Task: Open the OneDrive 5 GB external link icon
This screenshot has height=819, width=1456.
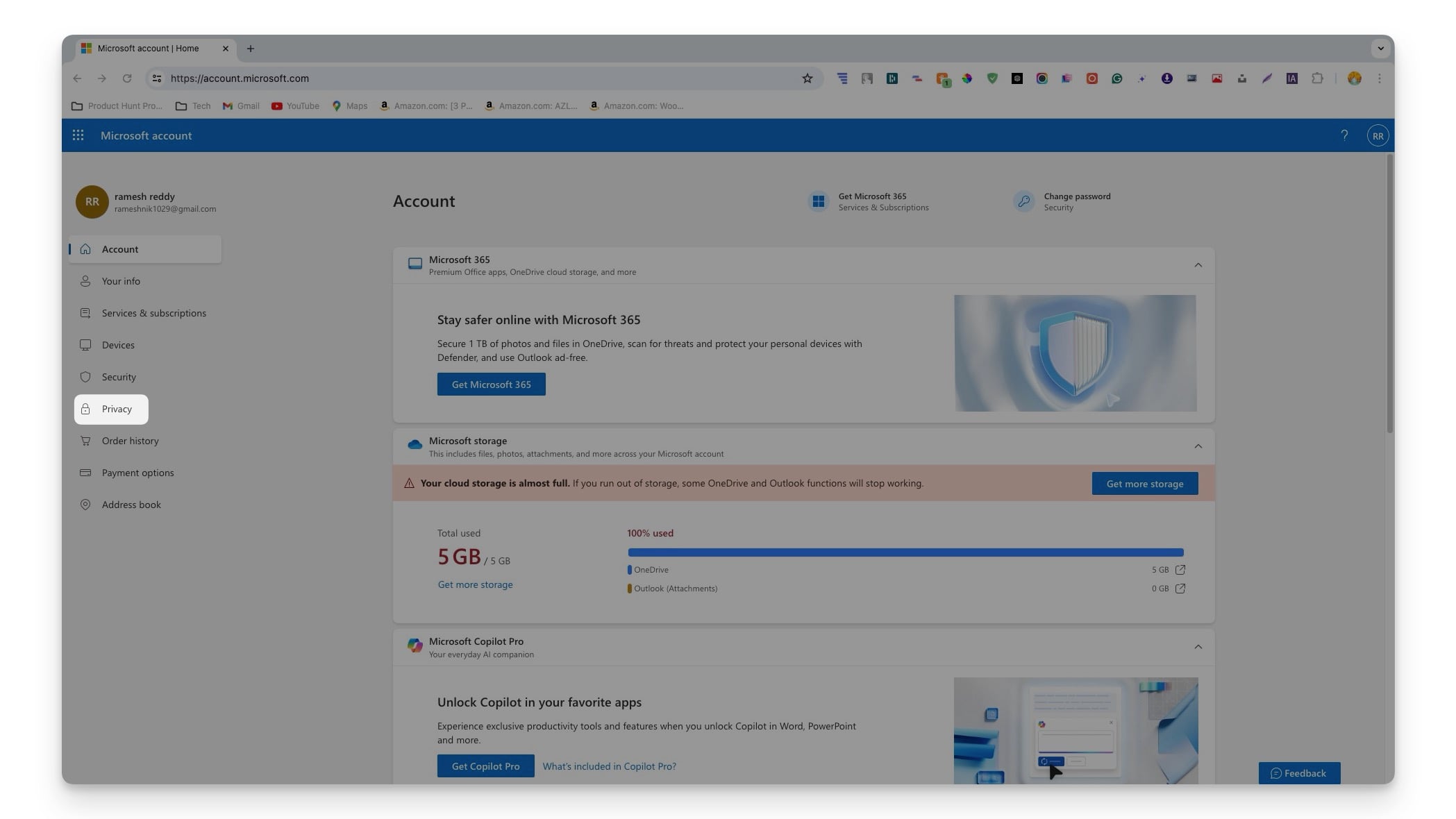Action: click(x=1180, y=570)
